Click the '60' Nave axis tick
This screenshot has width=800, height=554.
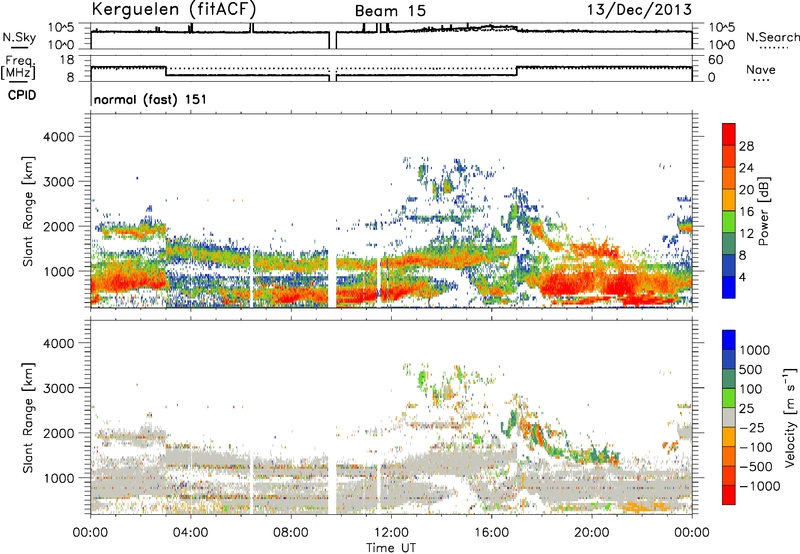tap(715, 60)
